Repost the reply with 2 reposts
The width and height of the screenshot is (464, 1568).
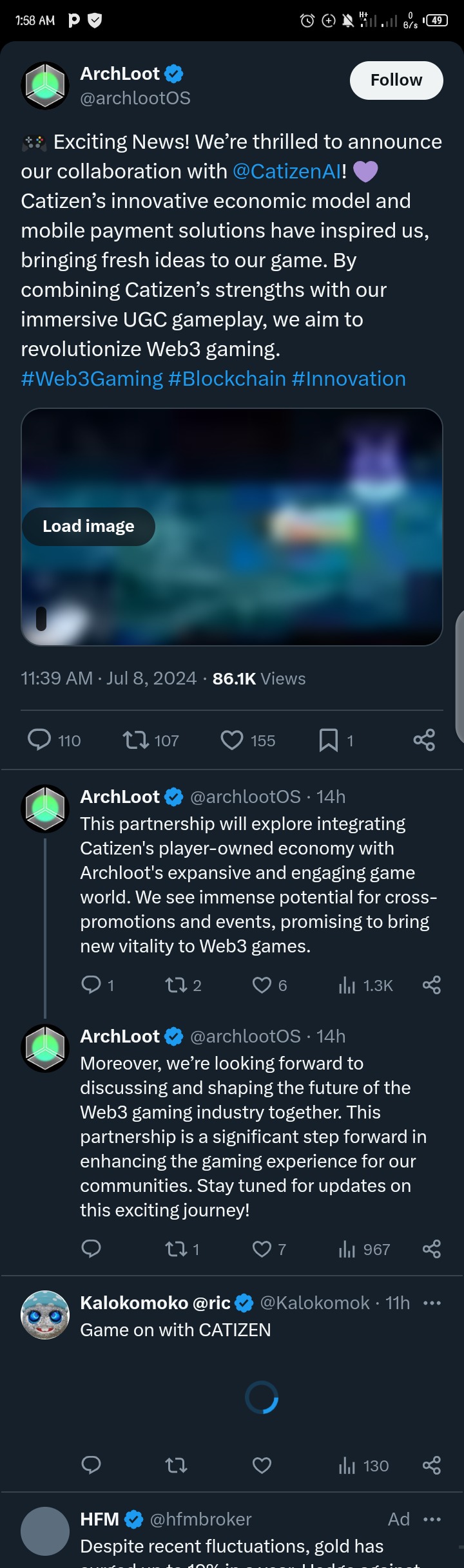[175, 985]
